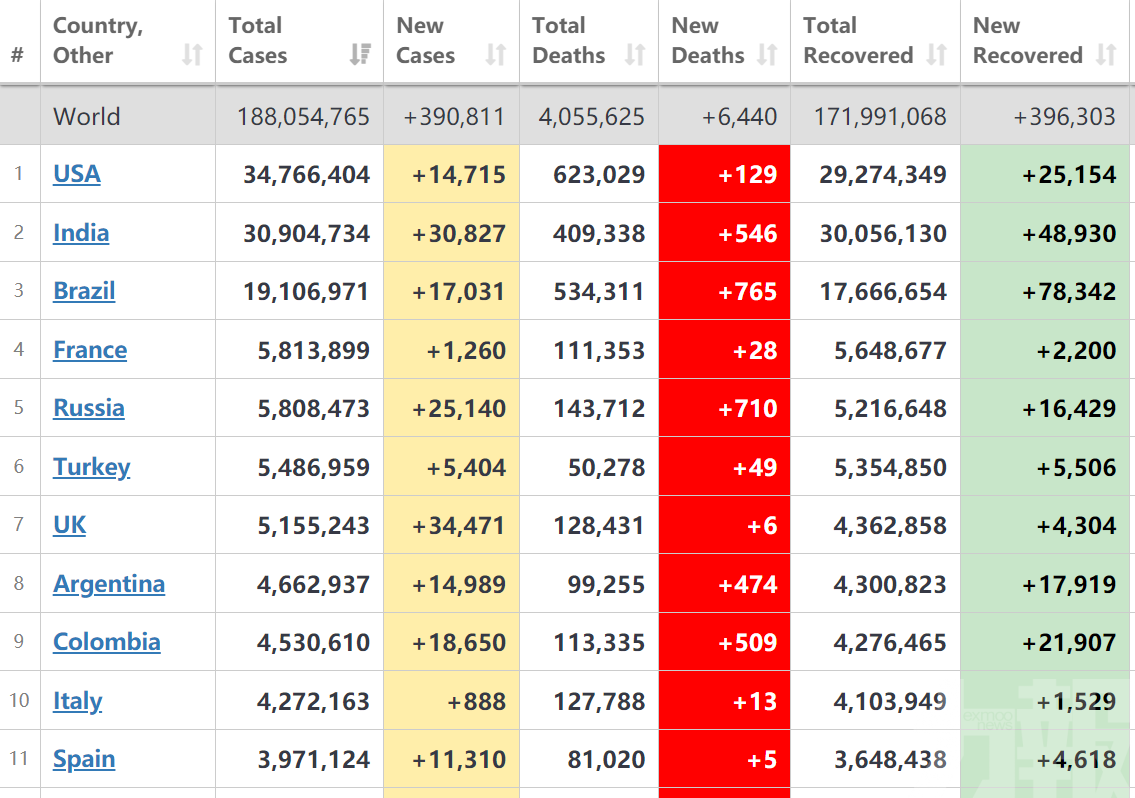
Task: Click New Deaths sort arrows icon
Action: pyautogui.click(x=767, y=54)
